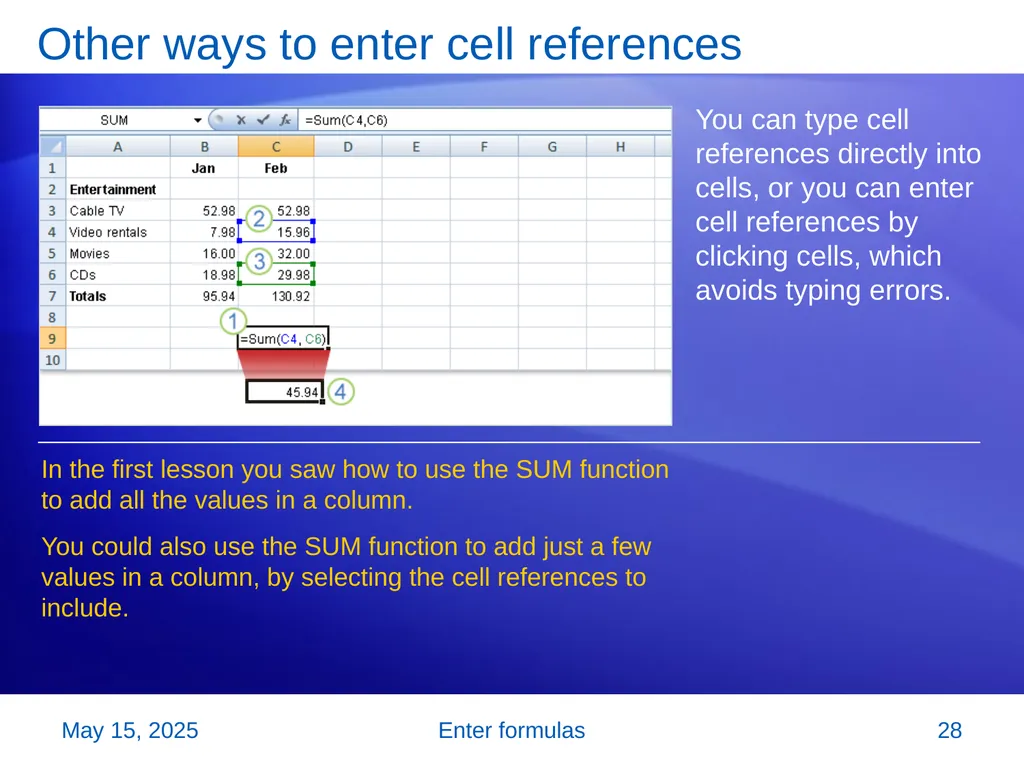
Task: Click the Enter checkmark icon in formula bar
Action: tap(263, 120)
